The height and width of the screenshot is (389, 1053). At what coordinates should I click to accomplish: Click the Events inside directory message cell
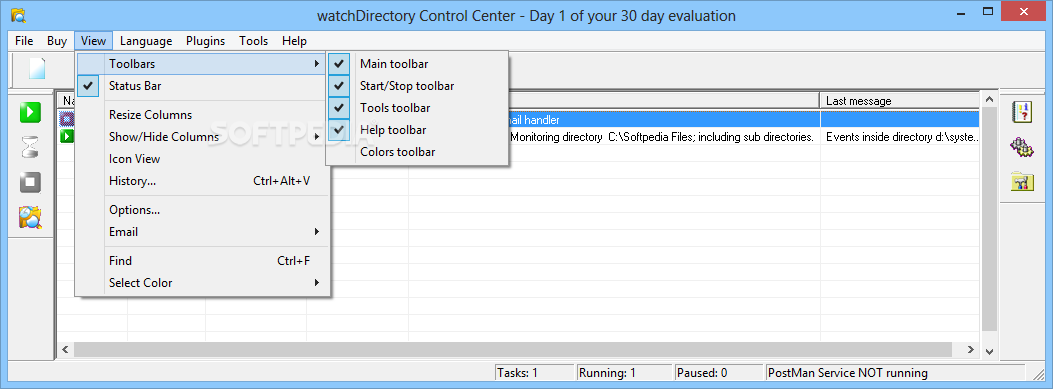[x=901, y=137]
